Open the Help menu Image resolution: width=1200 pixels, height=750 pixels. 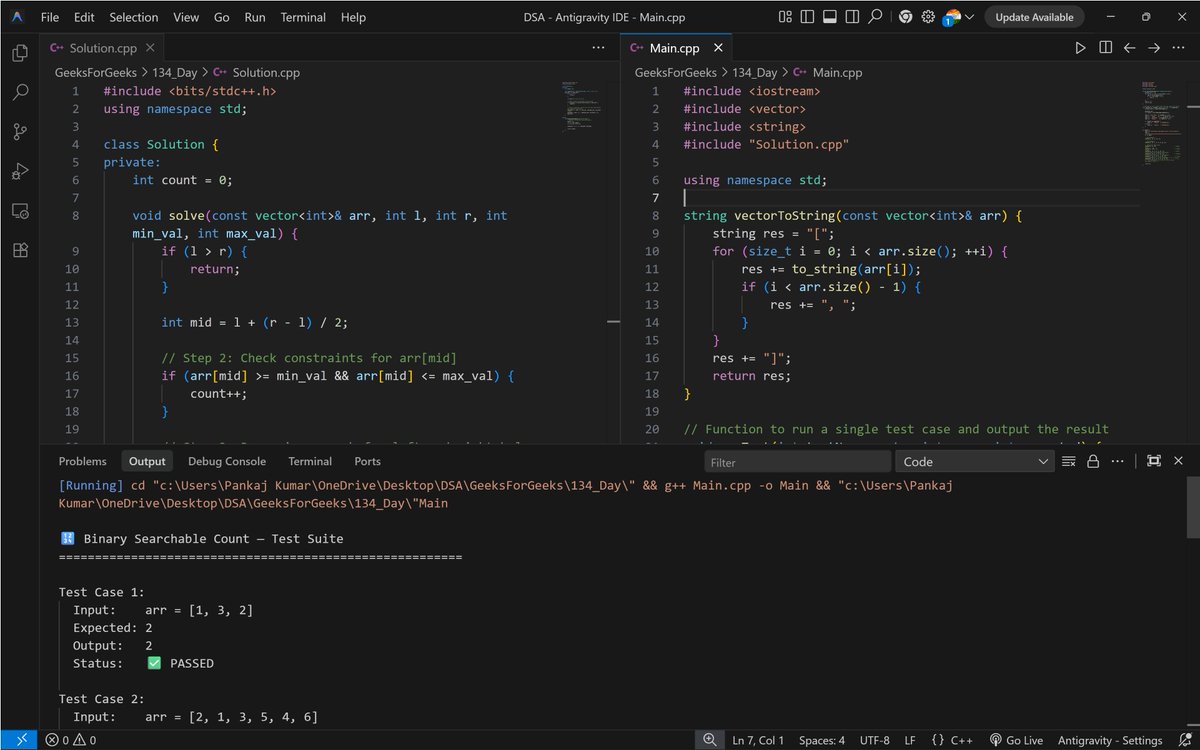point(353,17)
